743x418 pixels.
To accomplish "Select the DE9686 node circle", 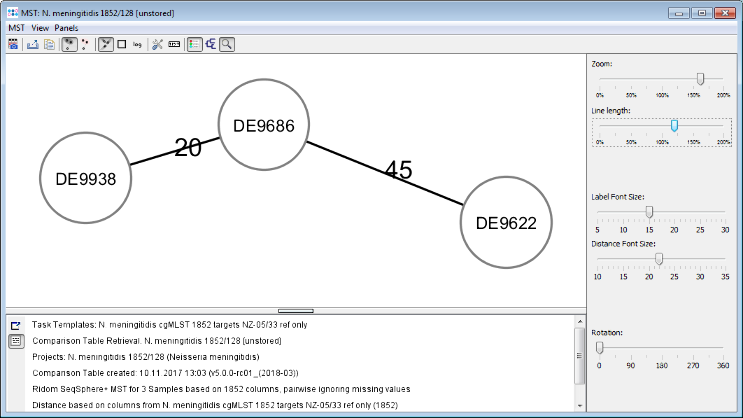I will click(x=263, y=125).
